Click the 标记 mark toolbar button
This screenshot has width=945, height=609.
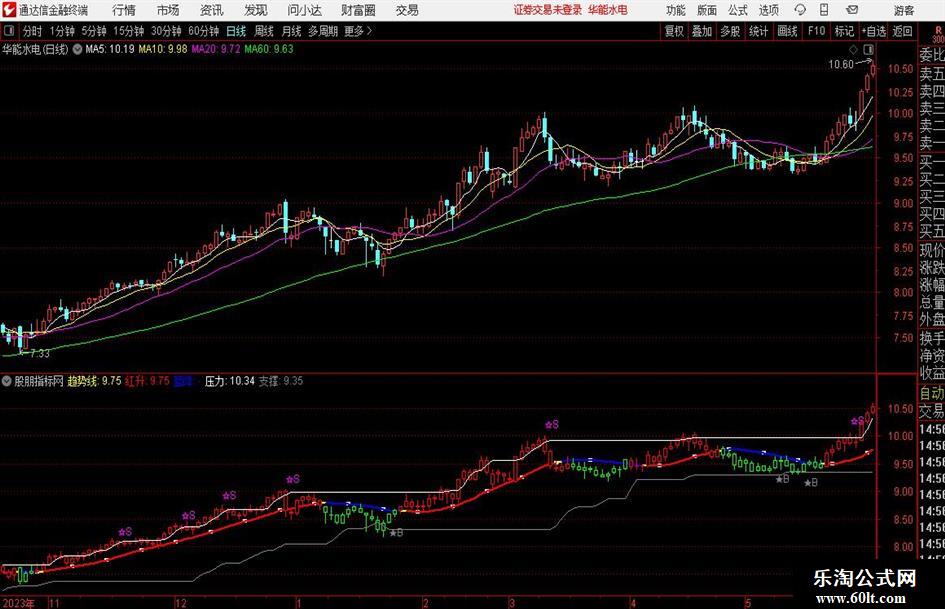pos(844,31)
